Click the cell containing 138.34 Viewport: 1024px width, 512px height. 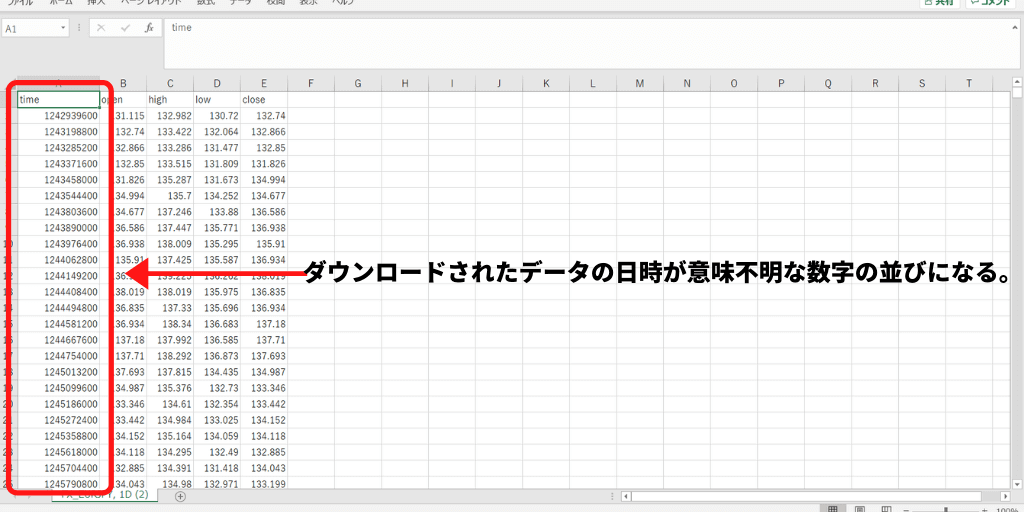[170, 324]
